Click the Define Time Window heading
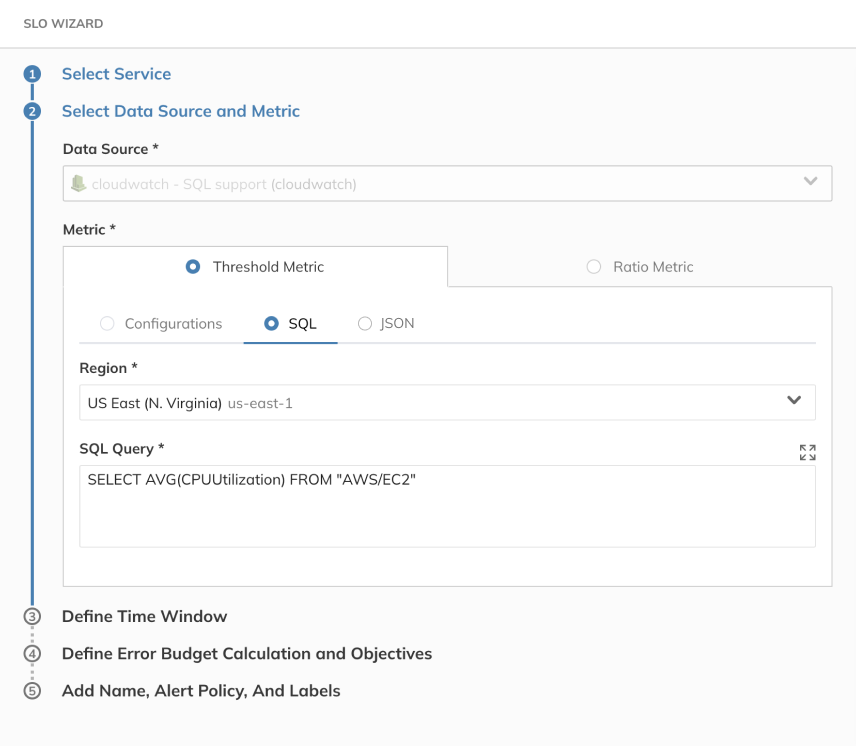The image size is (856, 746). click(144, 617)
